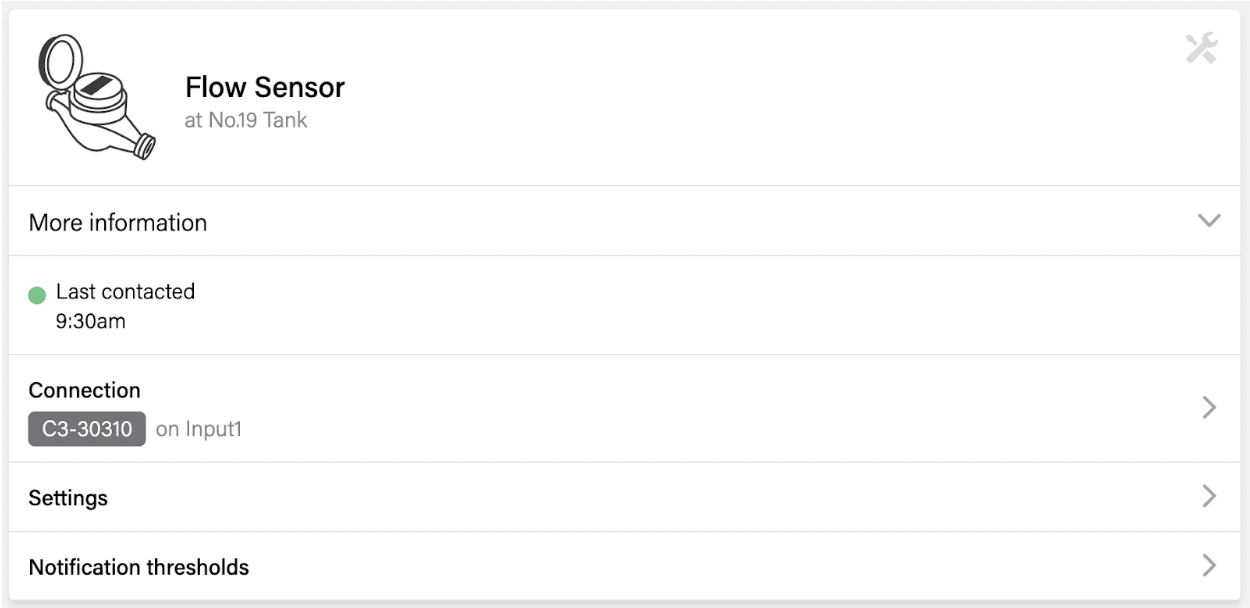Viewport: 1250px width, 608px height.
Task: Click the 9:30am contact time
Action: (x=91, y=322)
